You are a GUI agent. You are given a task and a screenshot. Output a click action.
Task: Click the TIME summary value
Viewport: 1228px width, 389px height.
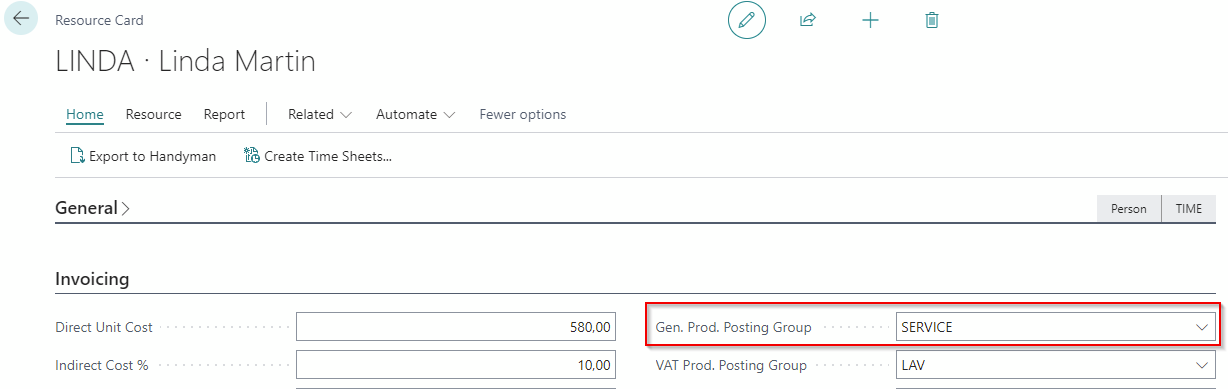pyautogui.click(x=1189, y=209)
